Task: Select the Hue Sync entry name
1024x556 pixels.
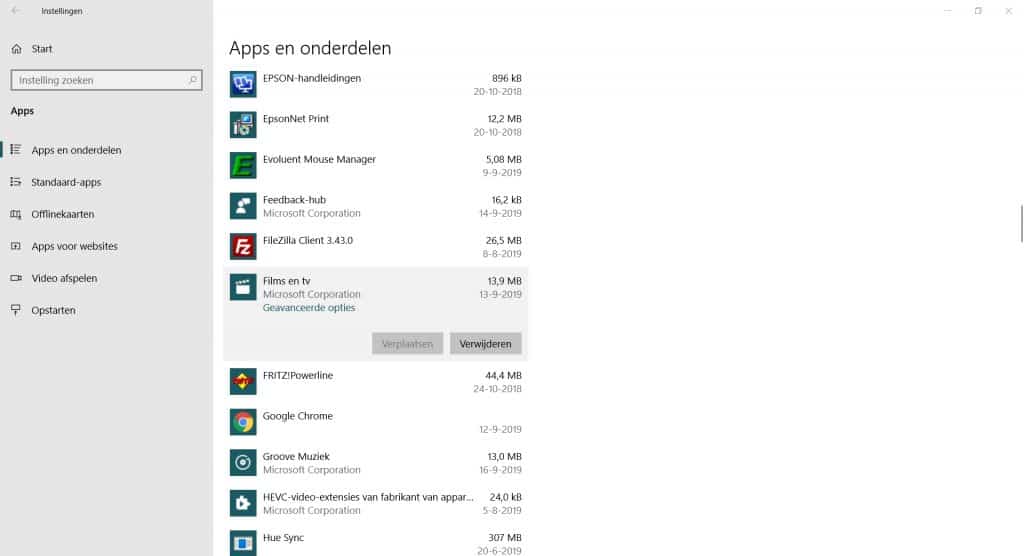Action: point(283,537)
